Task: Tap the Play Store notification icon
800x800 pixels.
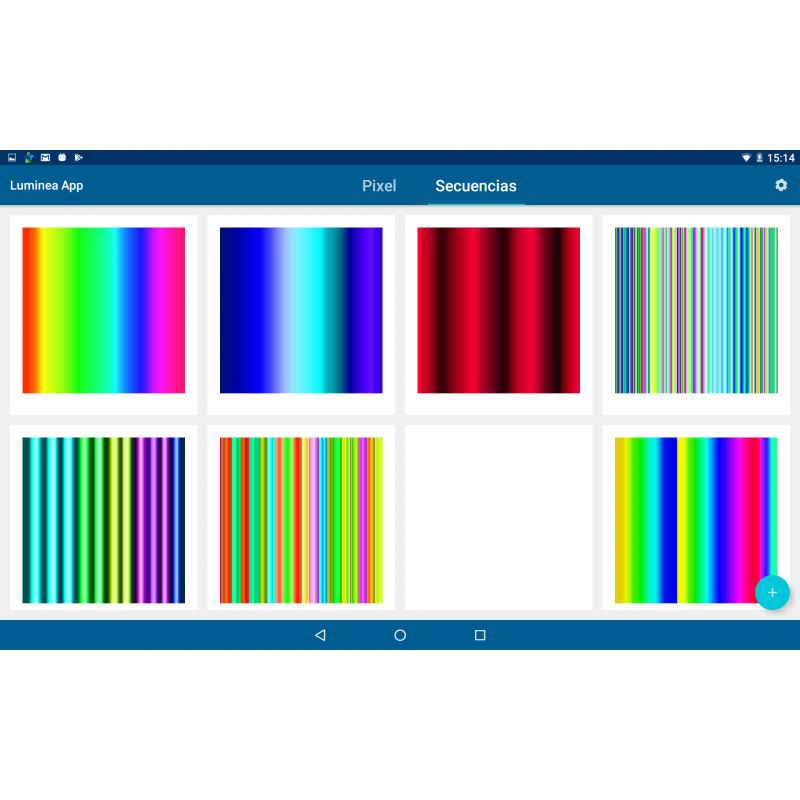Action: coord(79,158)
